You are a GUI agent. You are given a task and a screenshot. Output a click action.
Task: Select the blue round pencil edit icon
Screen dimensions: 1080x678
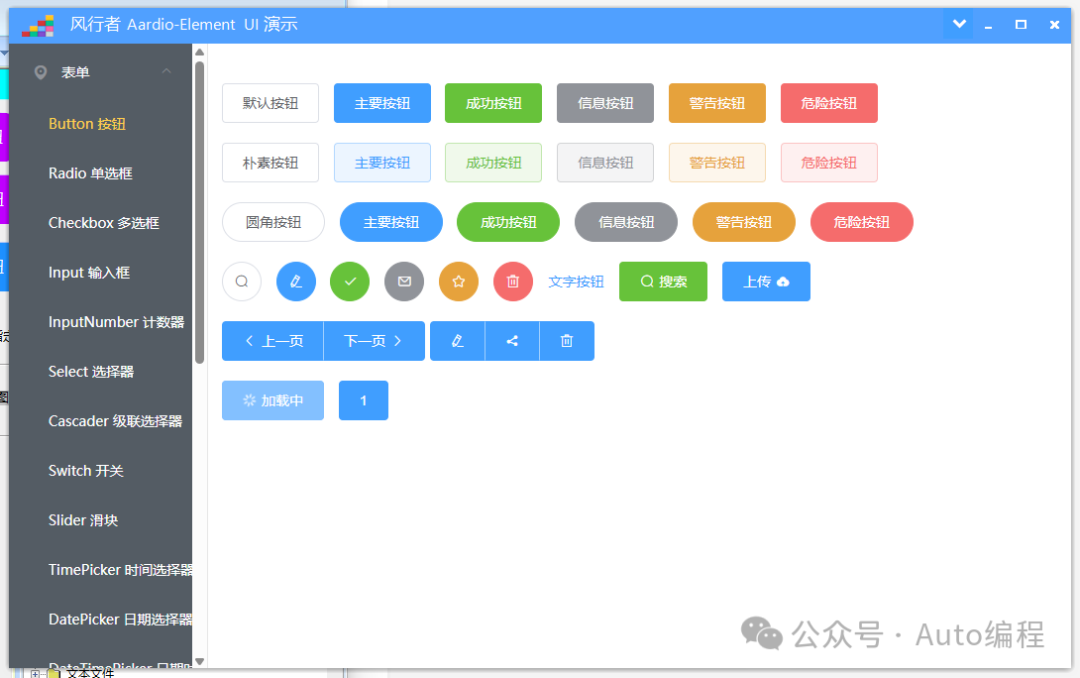(295, 281)
